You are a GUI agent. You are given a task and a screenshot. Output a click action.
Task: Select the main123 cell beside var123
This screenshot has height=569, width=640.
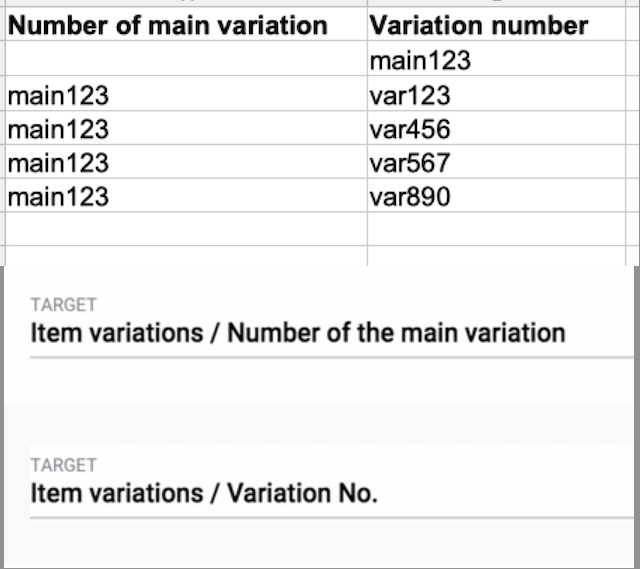[58, 96]
